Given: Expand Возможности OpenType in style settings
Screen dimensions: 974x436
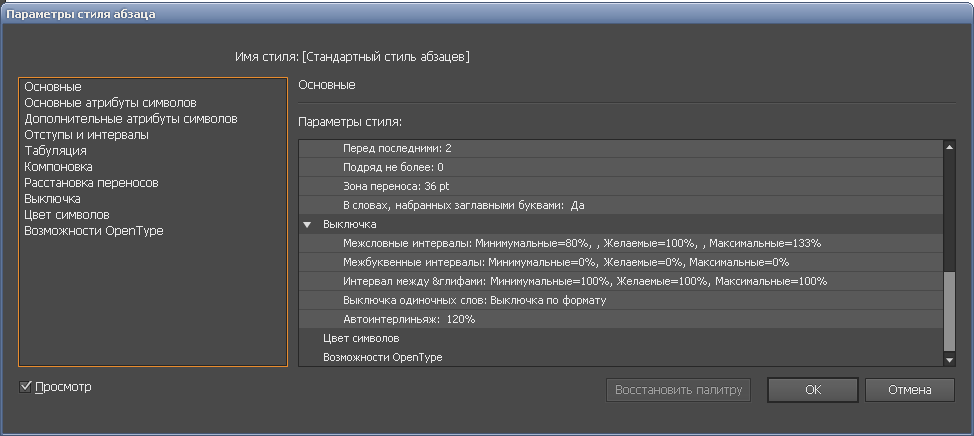Looking at the screenshot, I should point(382,357).
